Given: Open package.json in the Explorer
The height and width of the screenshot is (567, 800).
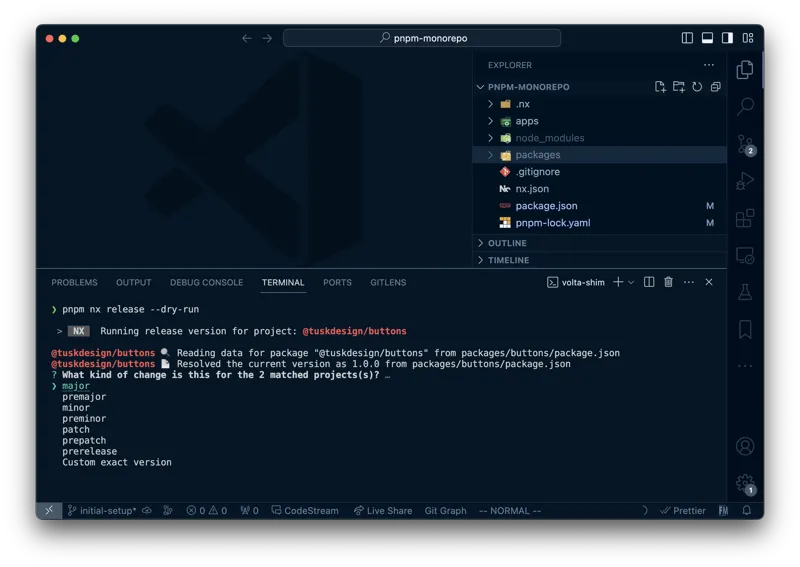Looking at the screenshot, I should 546,206.
